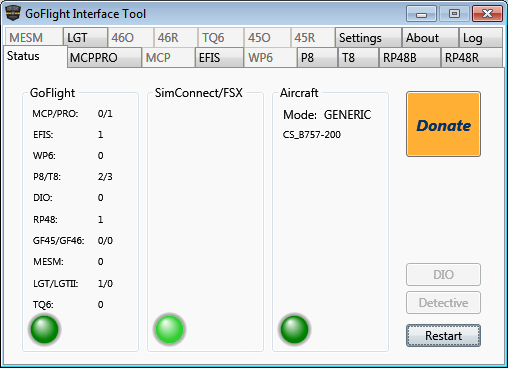Open the T8 tab

coord(358,58)
